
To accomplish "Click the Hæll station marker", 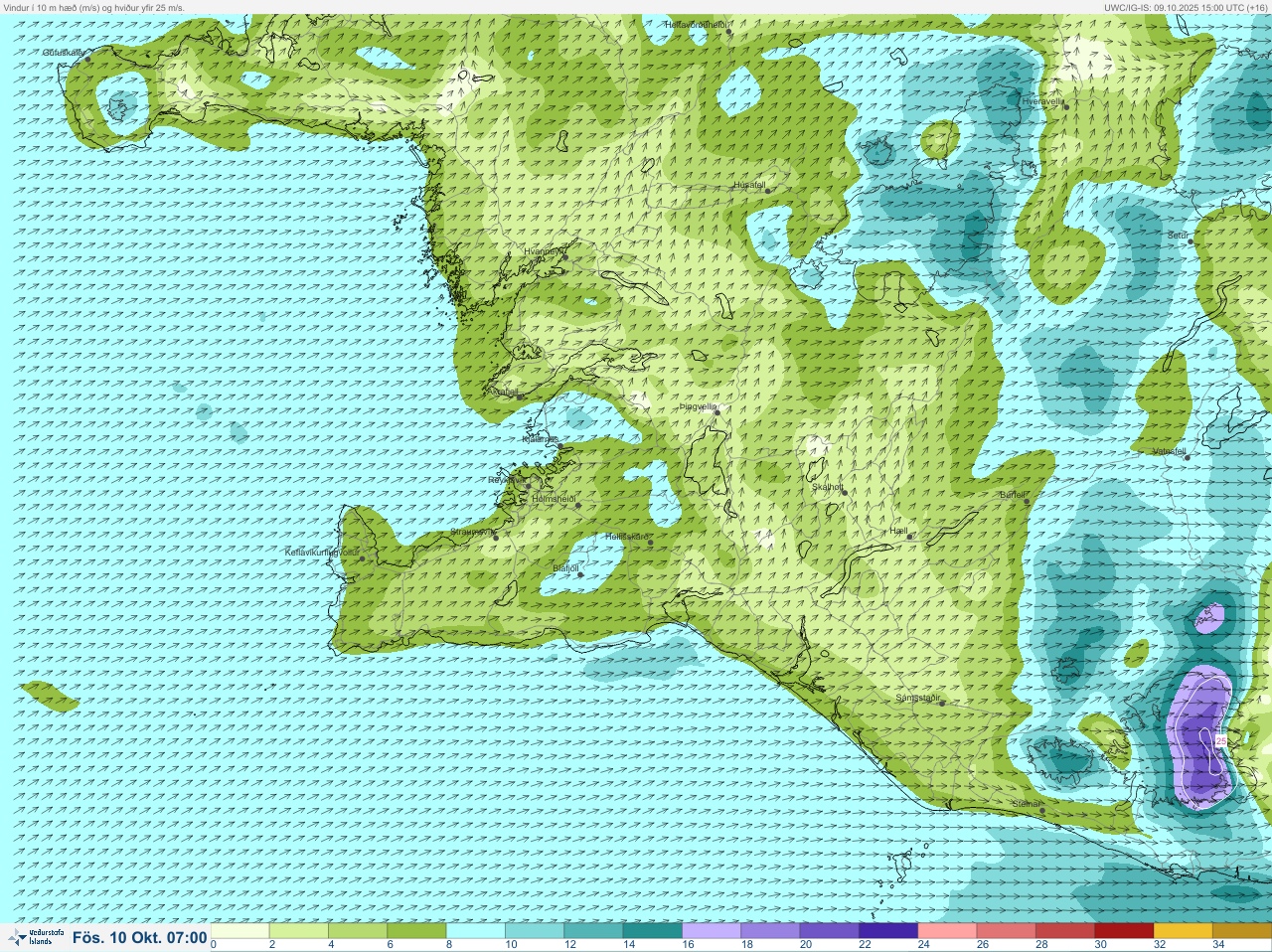I will [909, 538].
